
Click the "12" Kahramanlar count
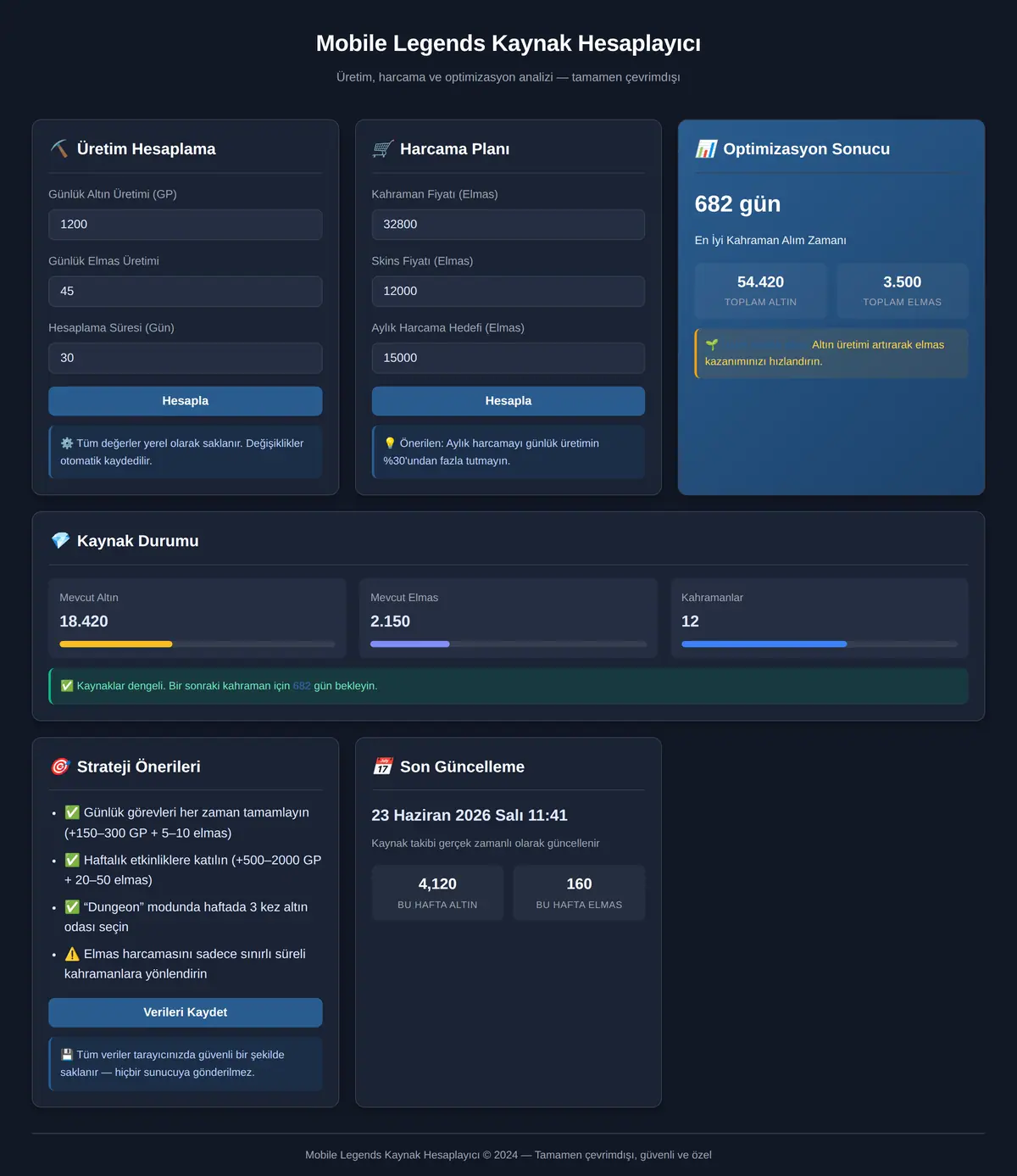click(x=690, y=621)
